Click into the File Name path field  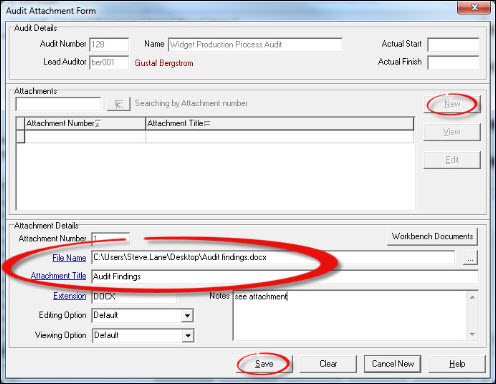tap(273, 257)
